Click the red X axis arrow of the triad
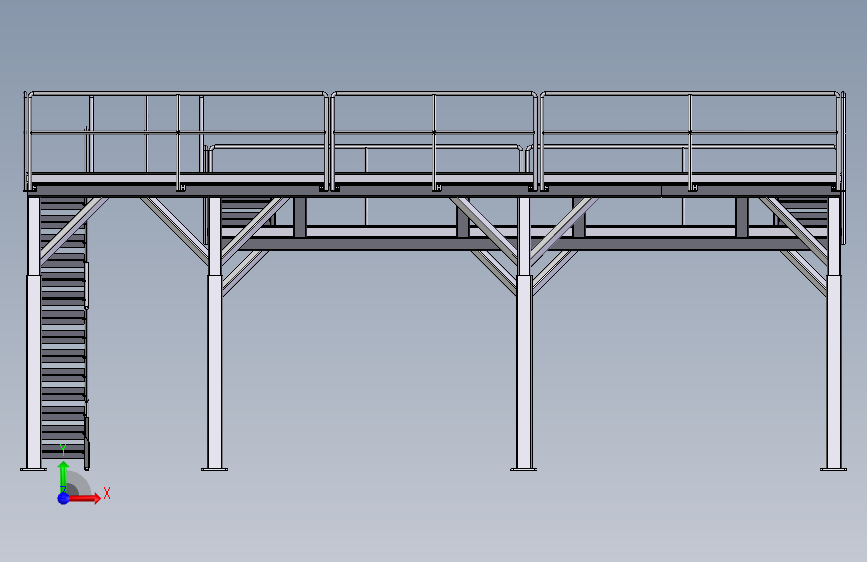The width and height of the screenshot is (867, 562). click(85, 498)
